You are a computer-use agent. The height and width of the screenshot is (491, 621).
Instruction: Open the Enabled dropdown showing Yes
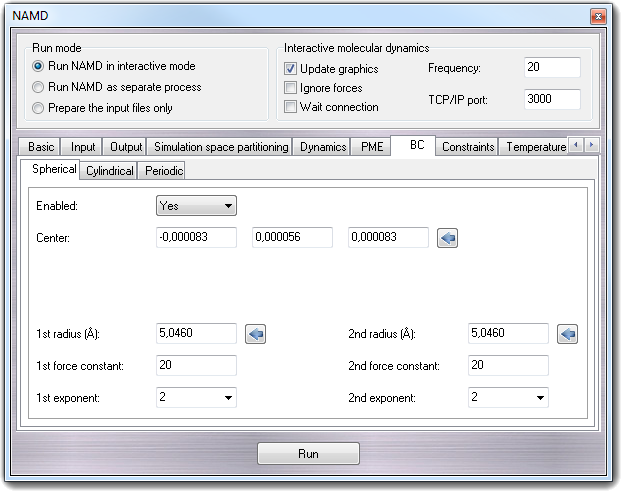coord(196,206)
